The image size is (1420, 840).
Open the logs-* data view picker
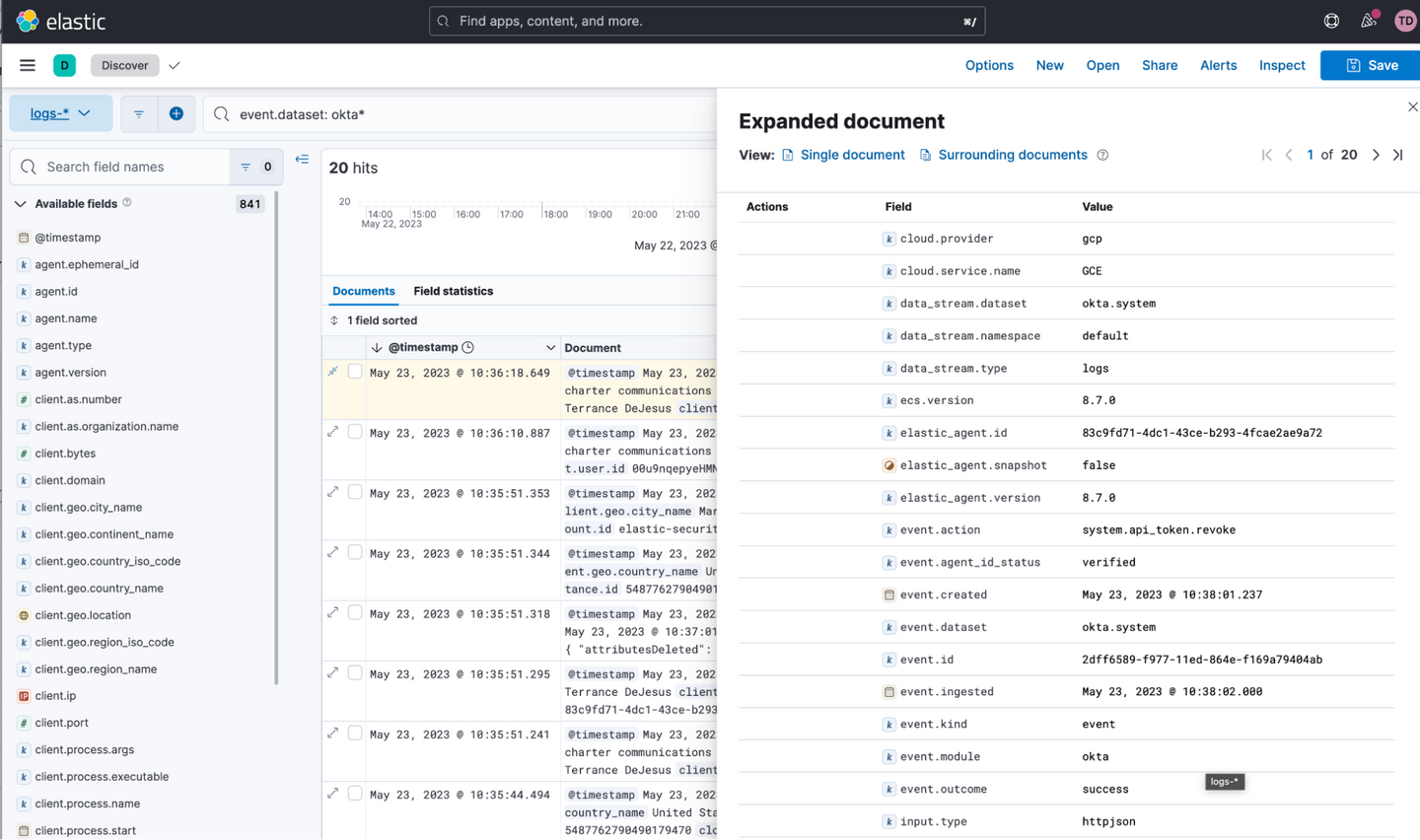click(60, 113)
